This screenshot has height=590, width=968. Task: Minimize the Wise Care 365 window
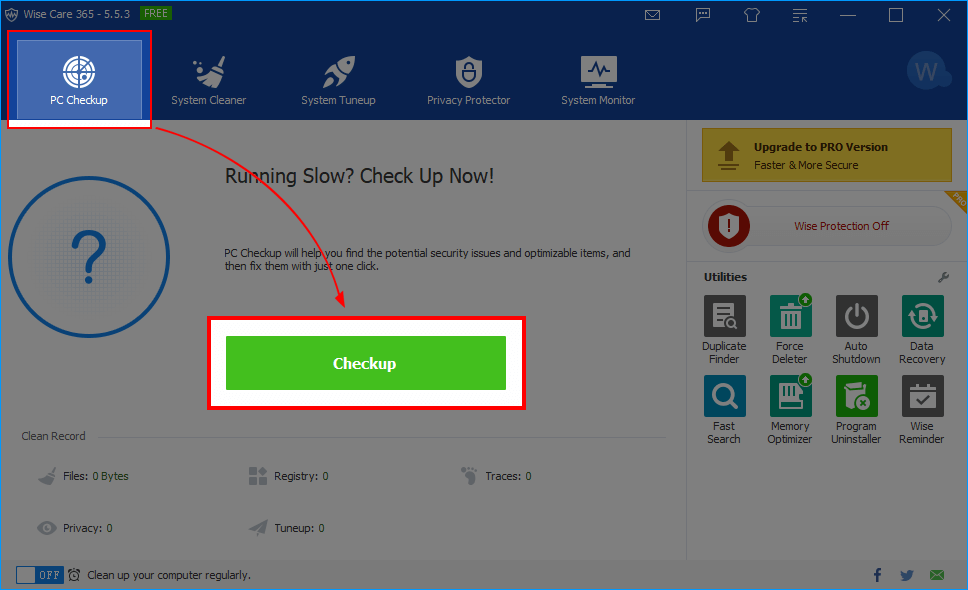click(x=848, y=15)
